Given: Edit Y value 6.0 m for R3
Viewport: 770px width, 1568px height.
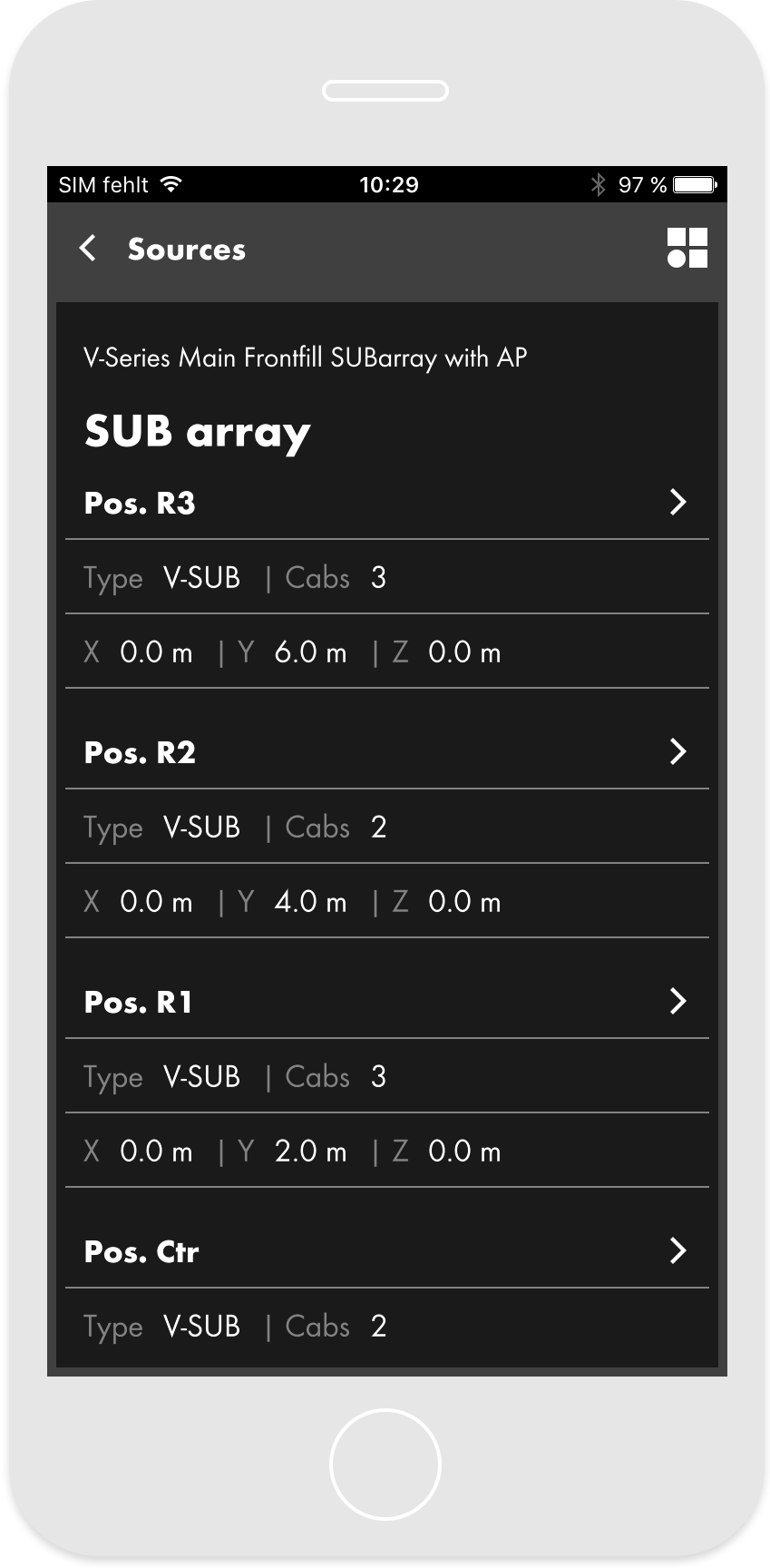Looking at the screenshot, I should [310, 652].
